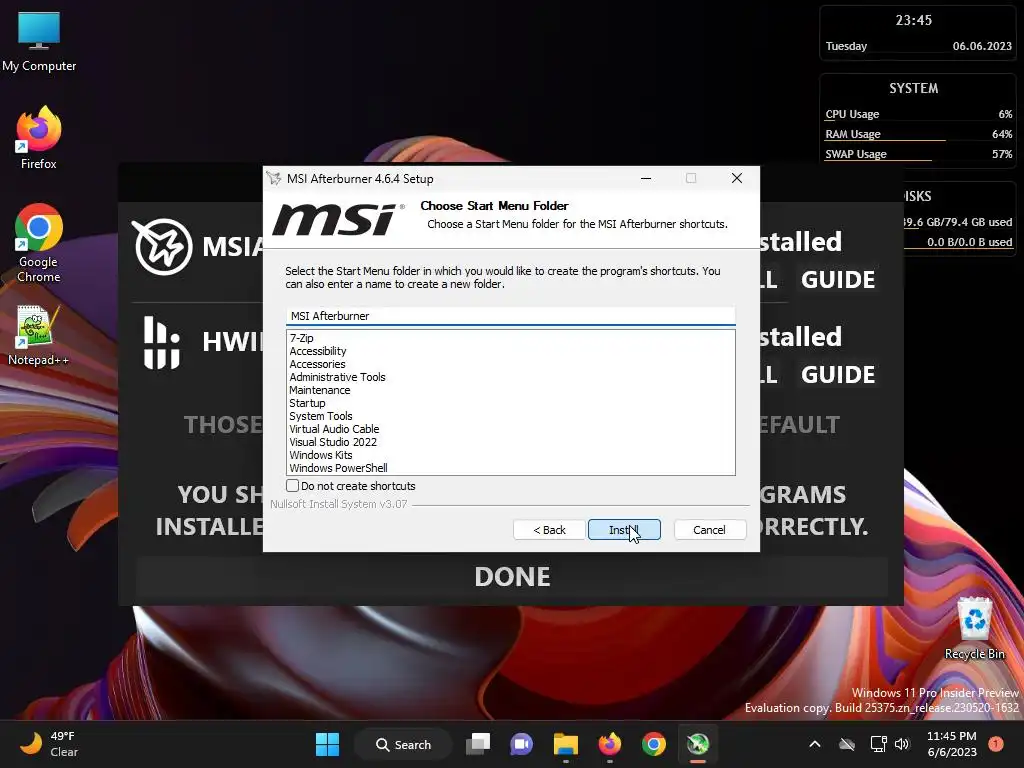Open network status tray icon
The image size is (1024, 768).
pyautogui.click(x=878, y=744)
